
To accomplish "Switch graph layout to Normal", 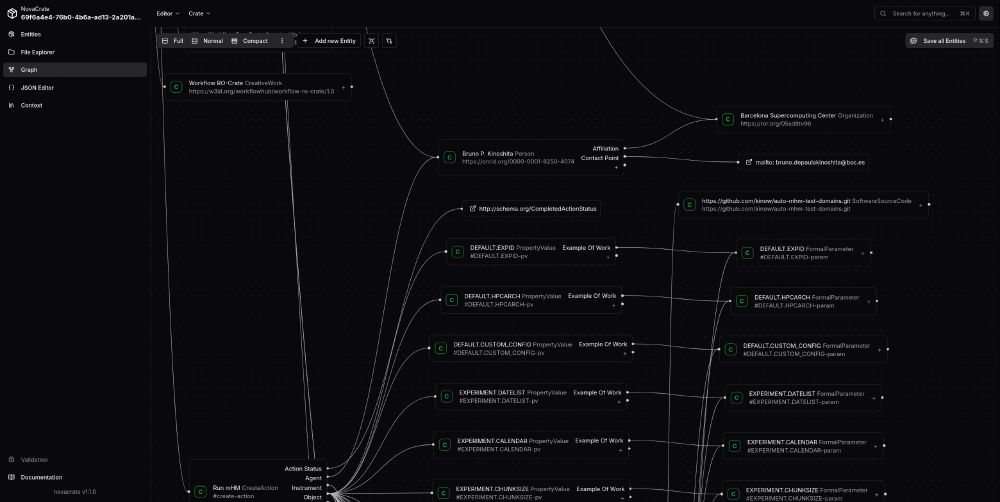I will (x=207, y=41).
